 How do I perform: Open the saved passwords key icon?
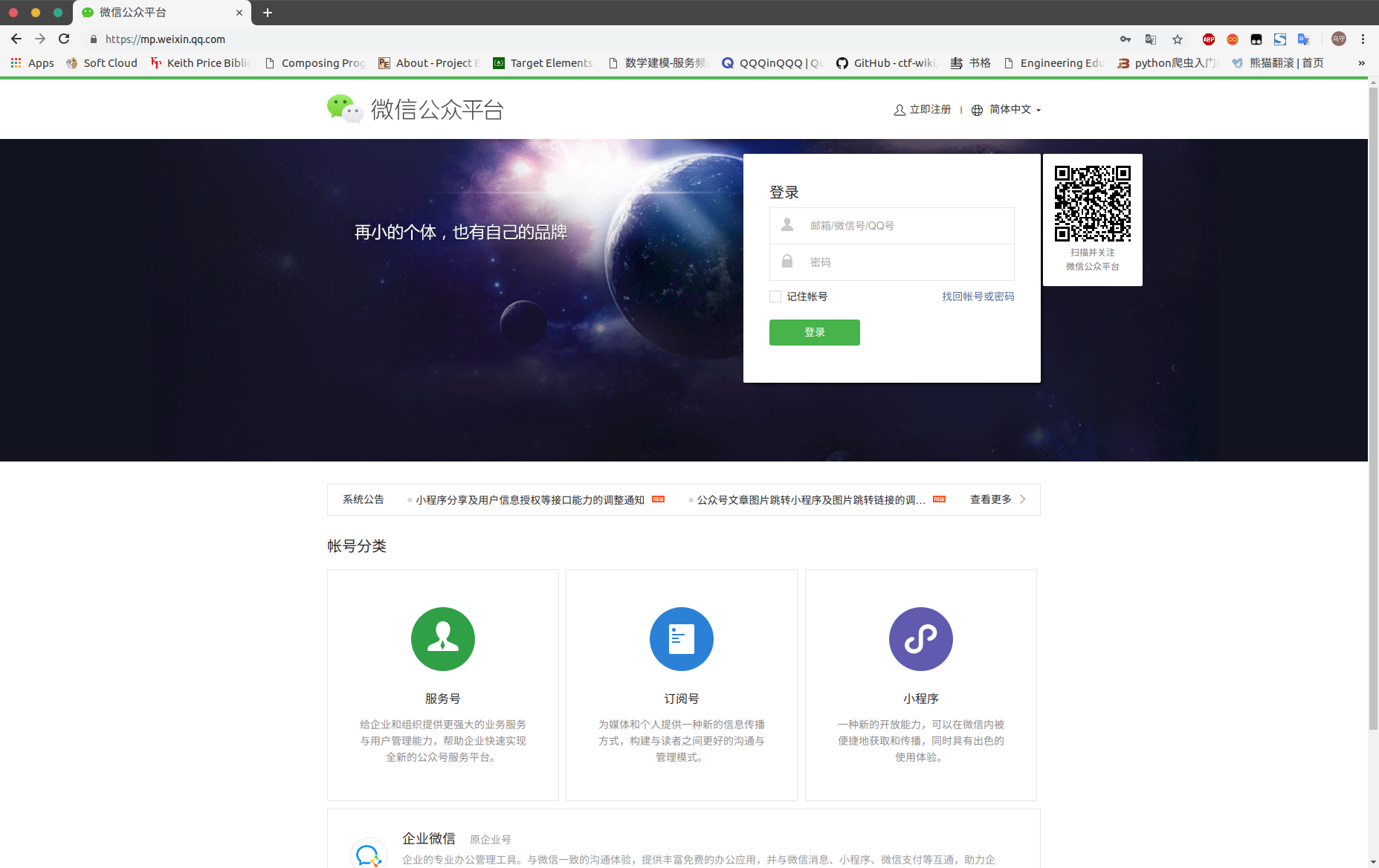coord(1126,39)
